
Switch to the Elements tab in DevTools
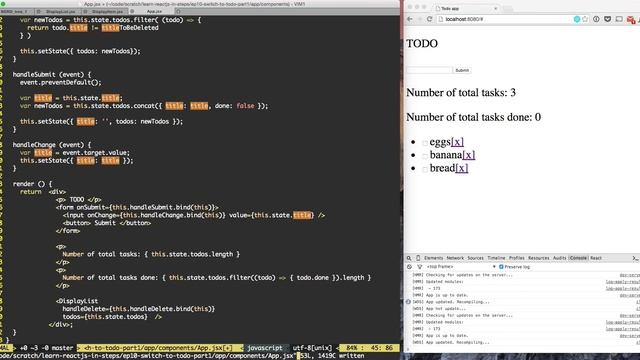[433, 258]
